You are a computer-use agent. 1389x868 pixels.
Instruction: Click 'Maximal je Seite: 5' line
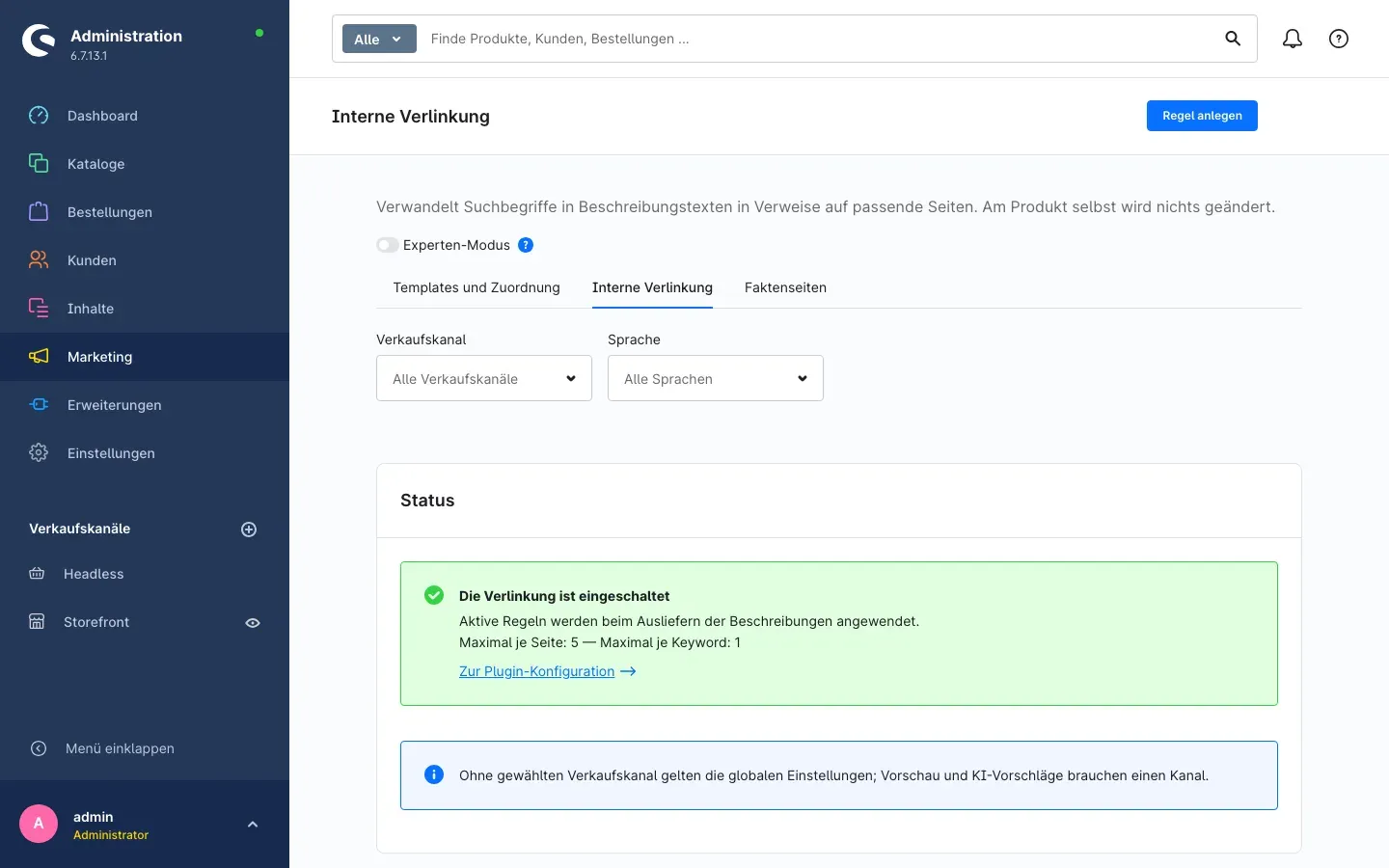(x=600, y=642)
